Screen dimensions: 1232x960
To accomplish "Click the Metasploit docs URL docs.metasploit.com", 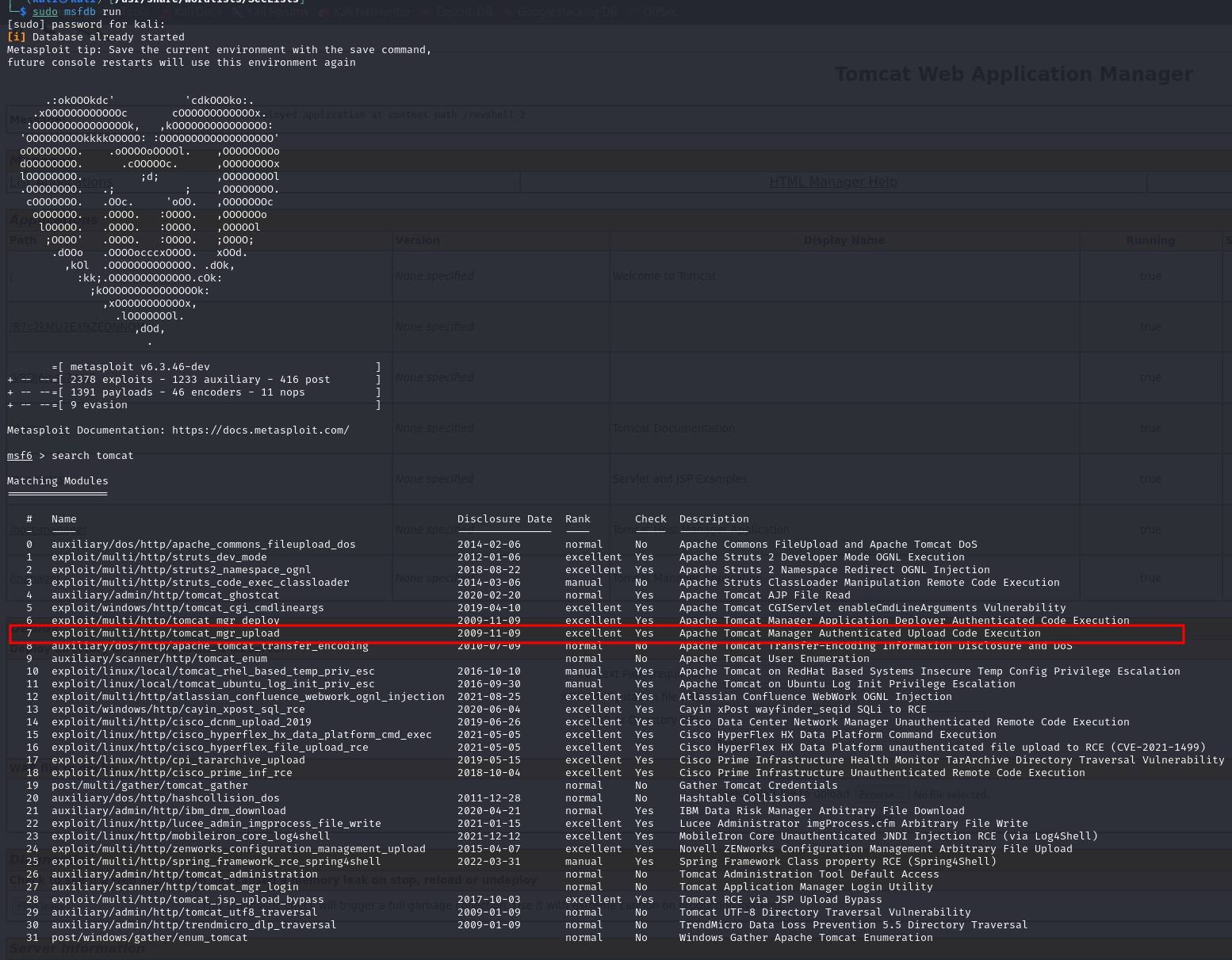I will (x=261, y=430).
